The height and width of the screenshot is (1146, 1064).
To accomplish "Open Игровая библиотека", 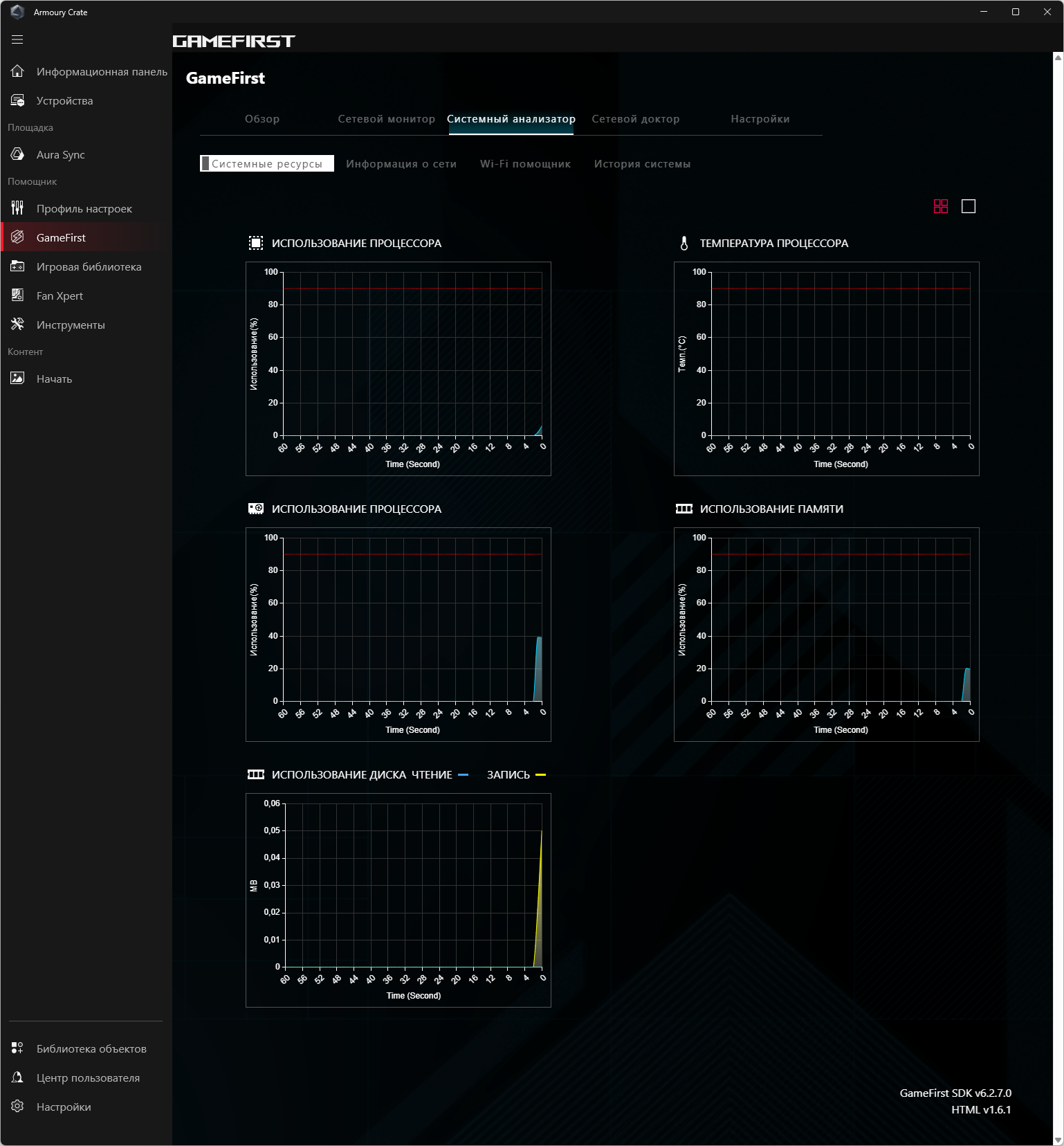I will 86,266.
